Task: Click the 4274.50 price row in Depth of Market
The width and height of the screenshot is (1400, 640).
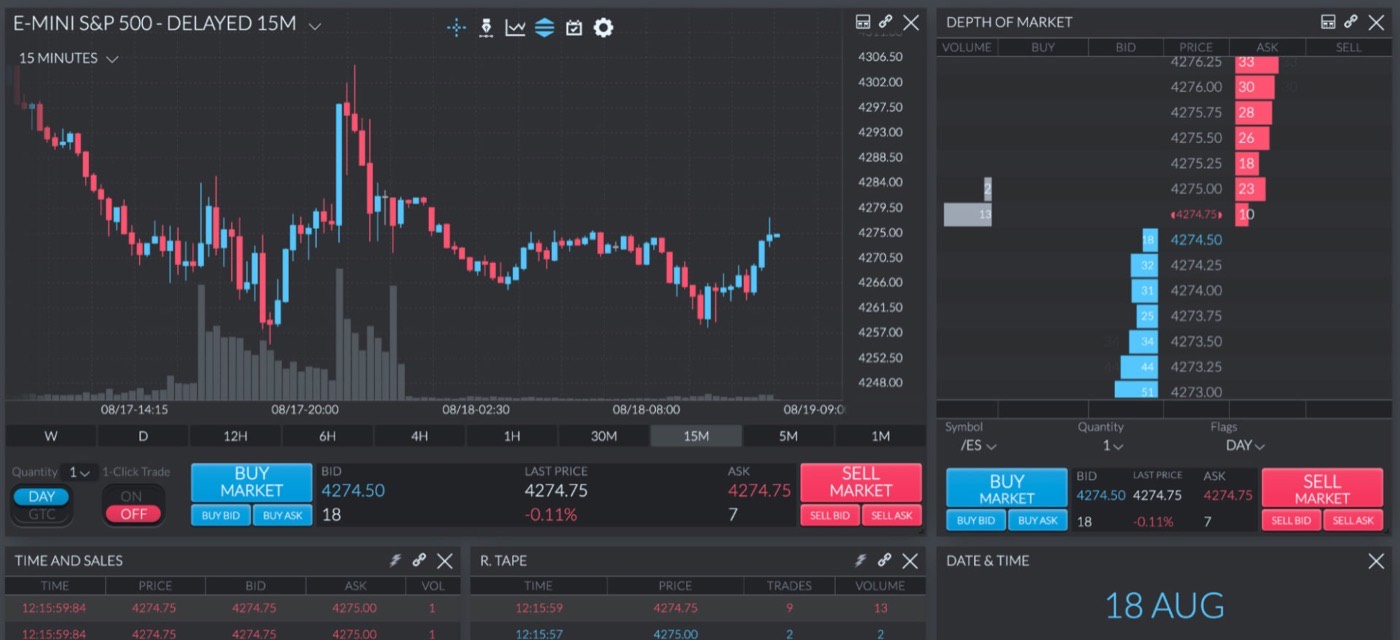Action: click(x=1164, y=240)
